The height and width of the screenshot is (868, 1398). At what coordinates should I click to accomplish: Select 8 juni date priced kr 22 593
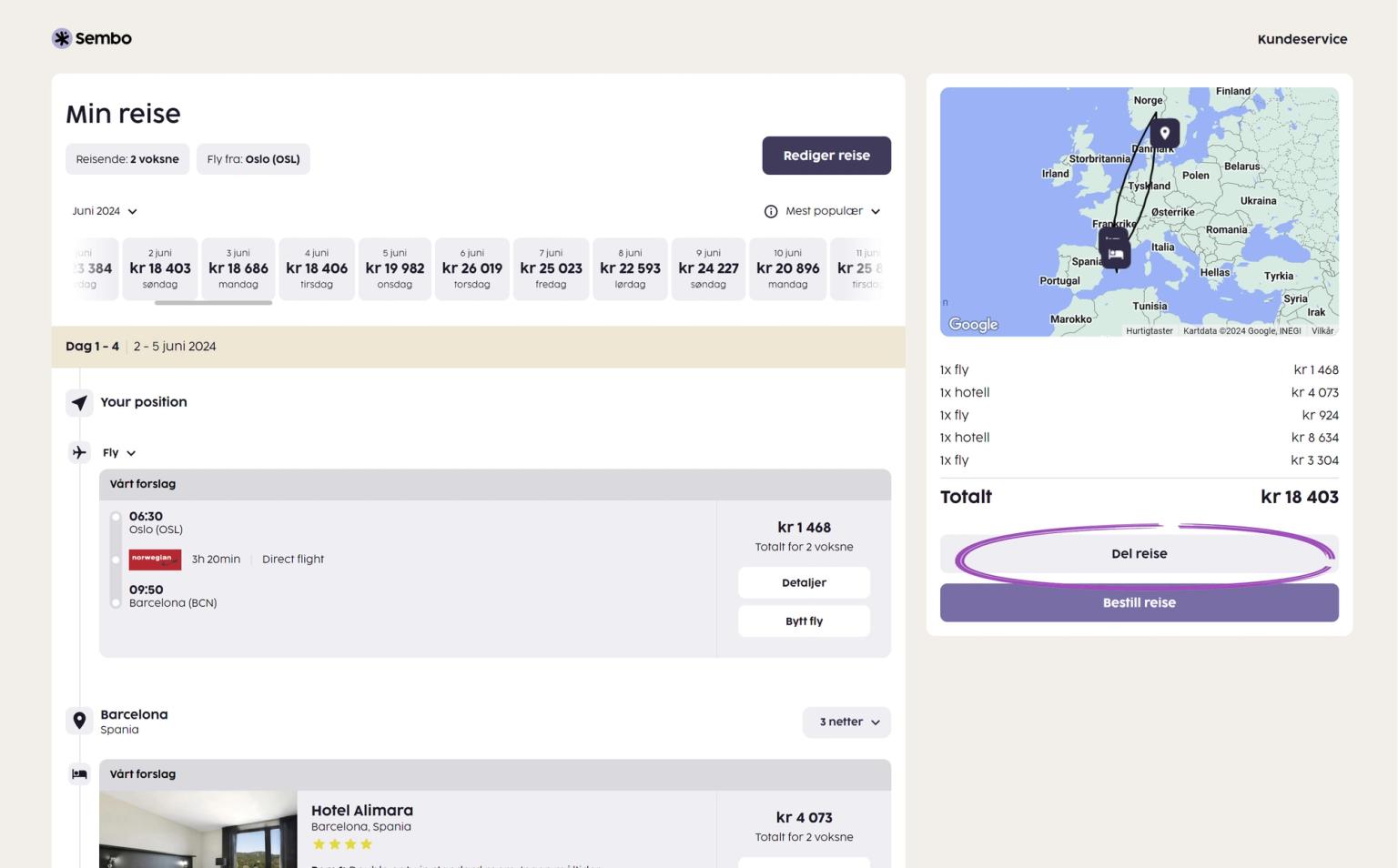point(630,268)
